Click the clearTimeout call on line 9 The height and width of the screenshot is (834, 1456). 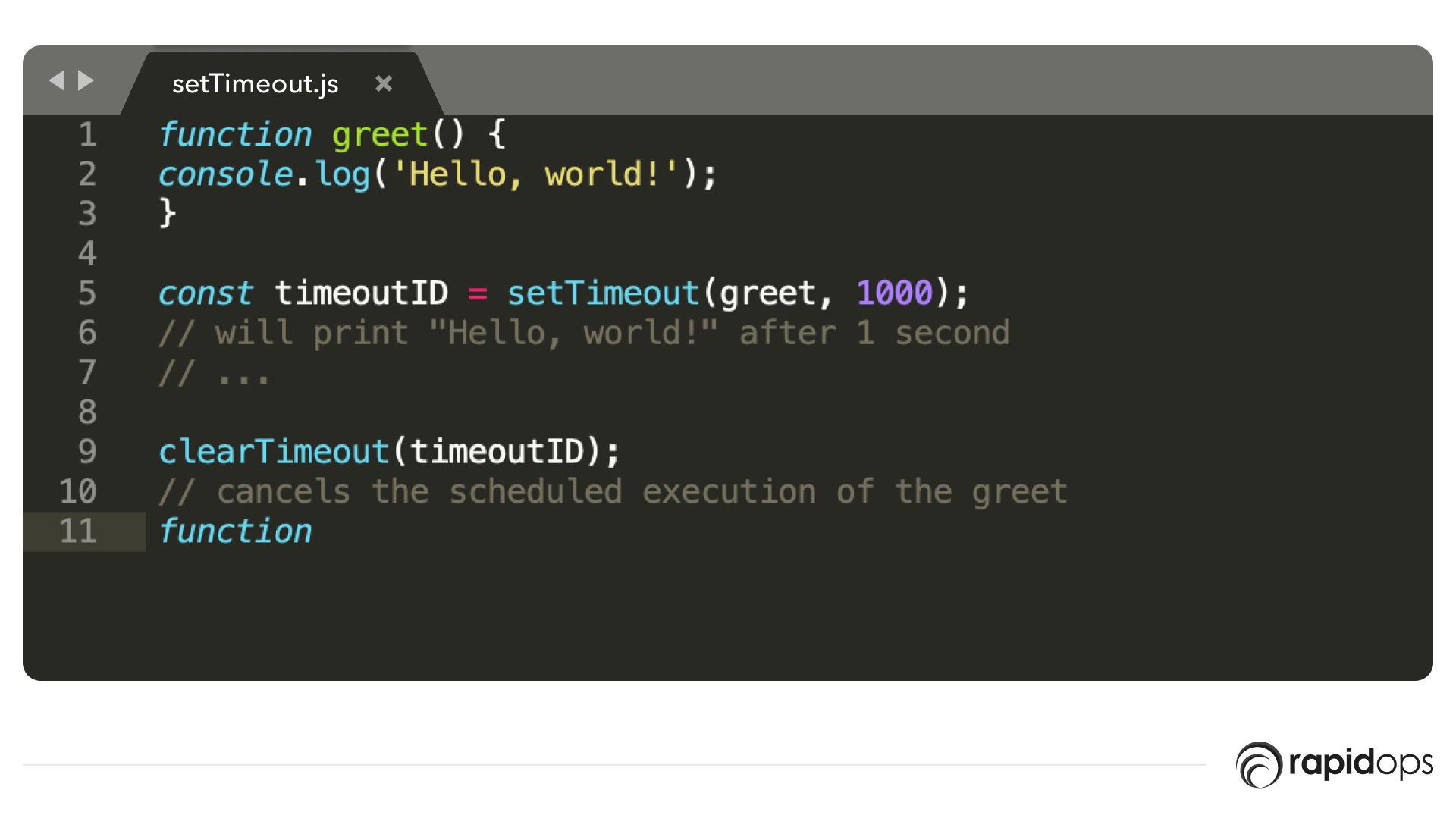point(273,452)
